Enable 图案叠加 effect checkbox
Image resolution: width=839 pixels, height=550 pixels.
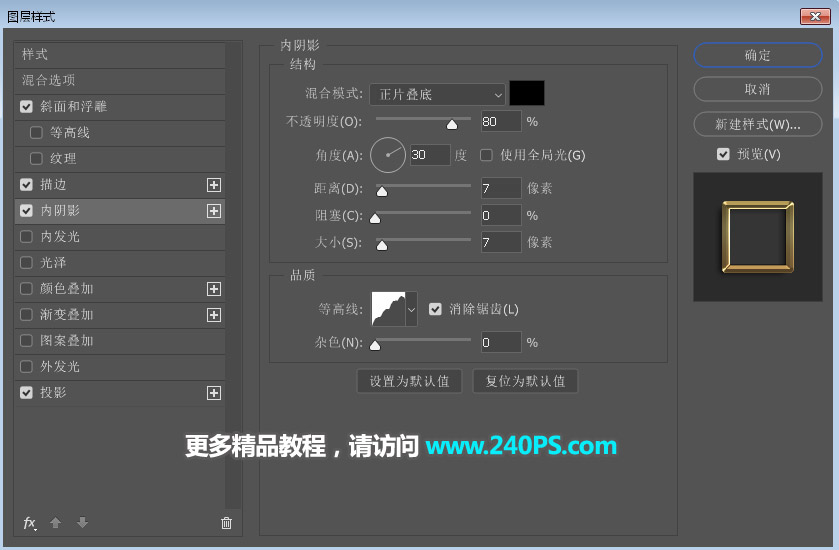tap(26, 341)
